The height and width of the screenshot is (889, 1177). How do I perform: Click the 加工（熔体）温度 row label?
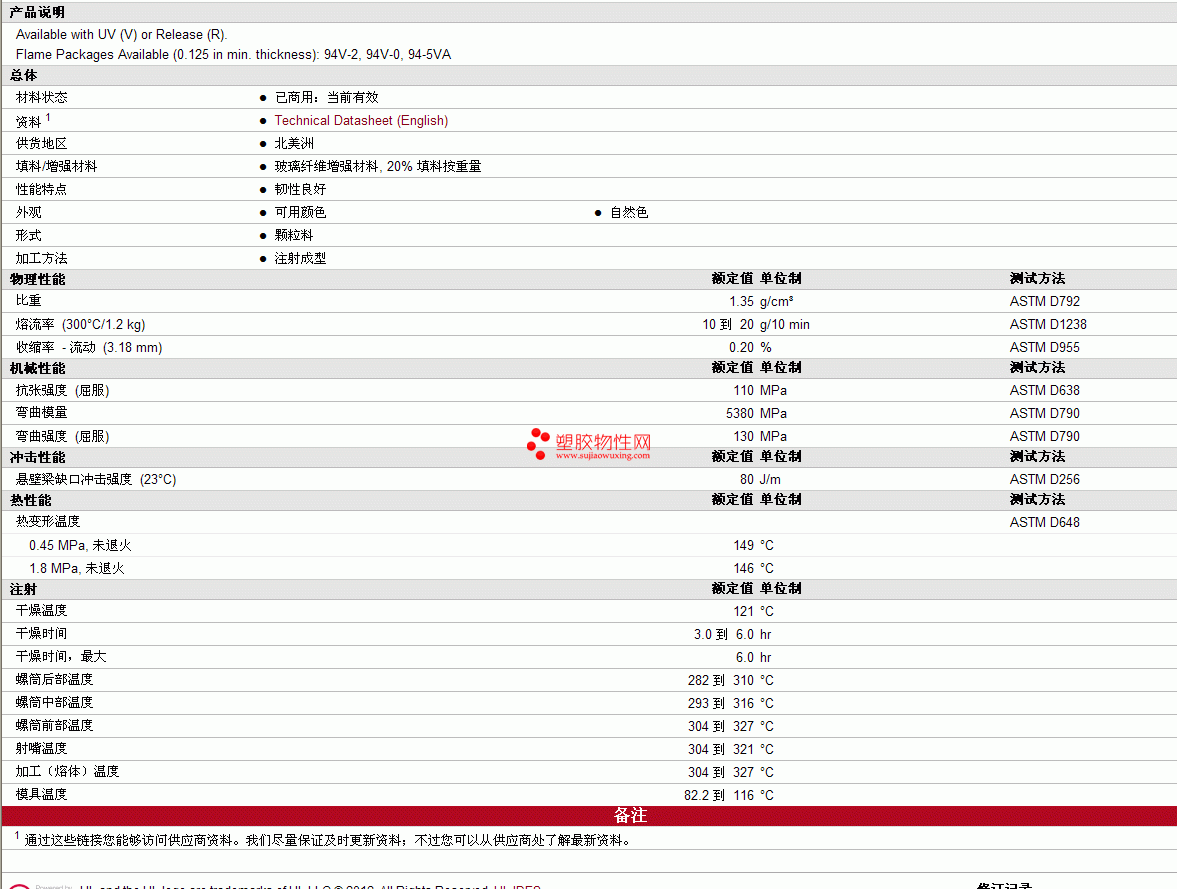[68, 771]
